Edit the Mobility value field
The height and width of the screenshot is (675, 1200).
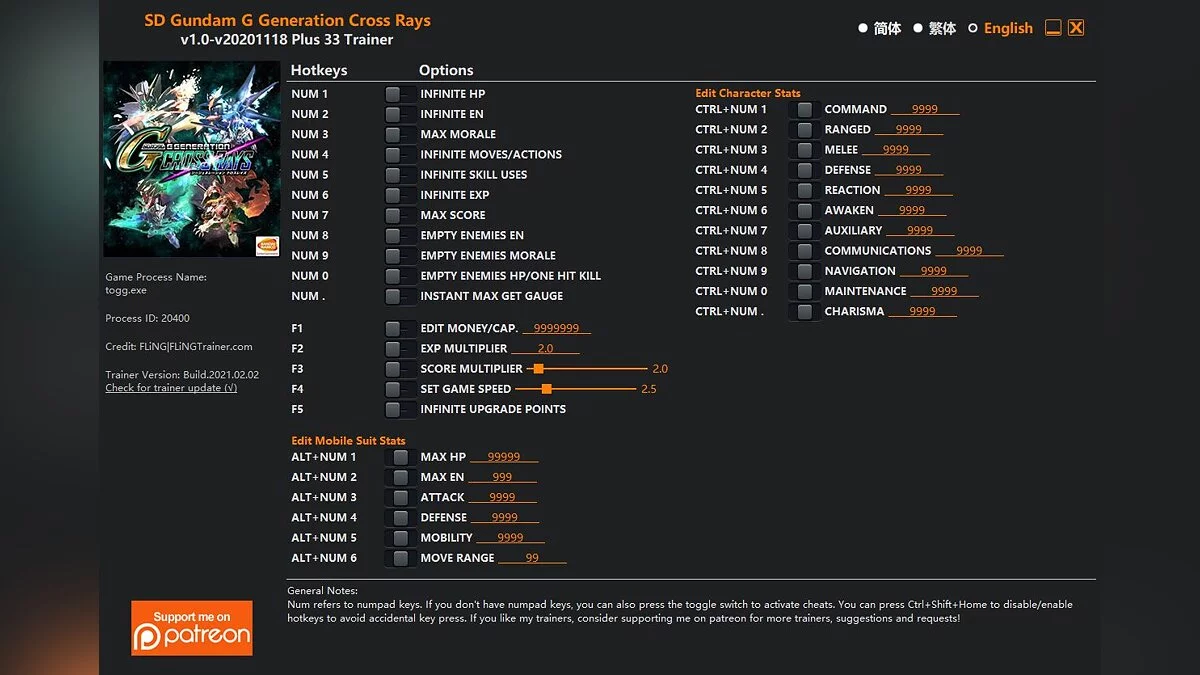[510, 538]
